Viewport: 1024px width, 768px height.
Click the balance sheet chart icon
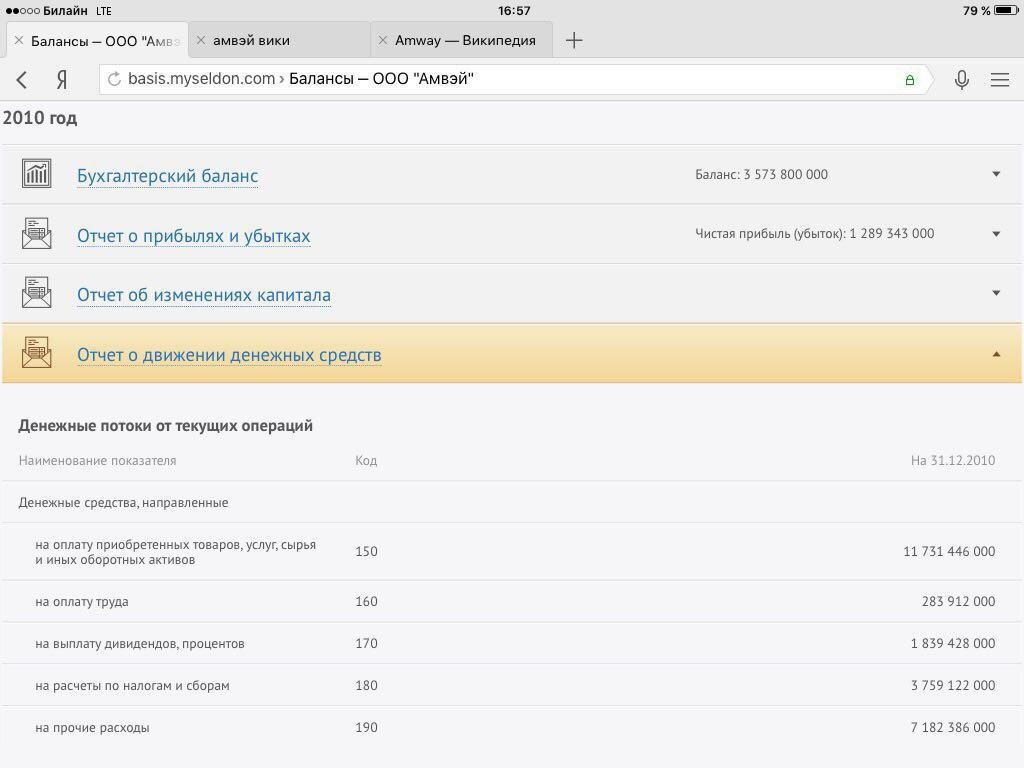37,174
